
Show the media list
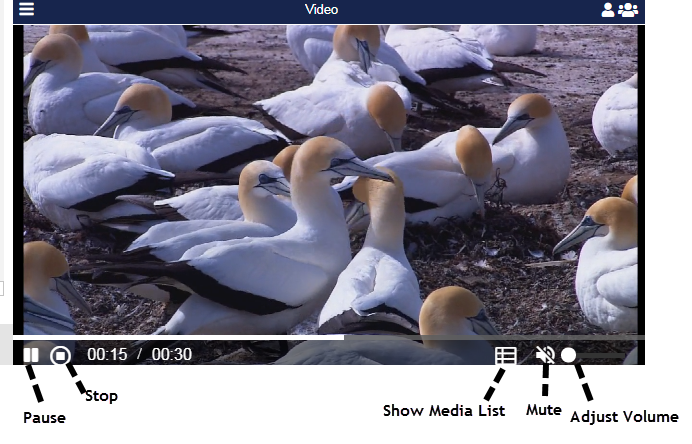505,355
